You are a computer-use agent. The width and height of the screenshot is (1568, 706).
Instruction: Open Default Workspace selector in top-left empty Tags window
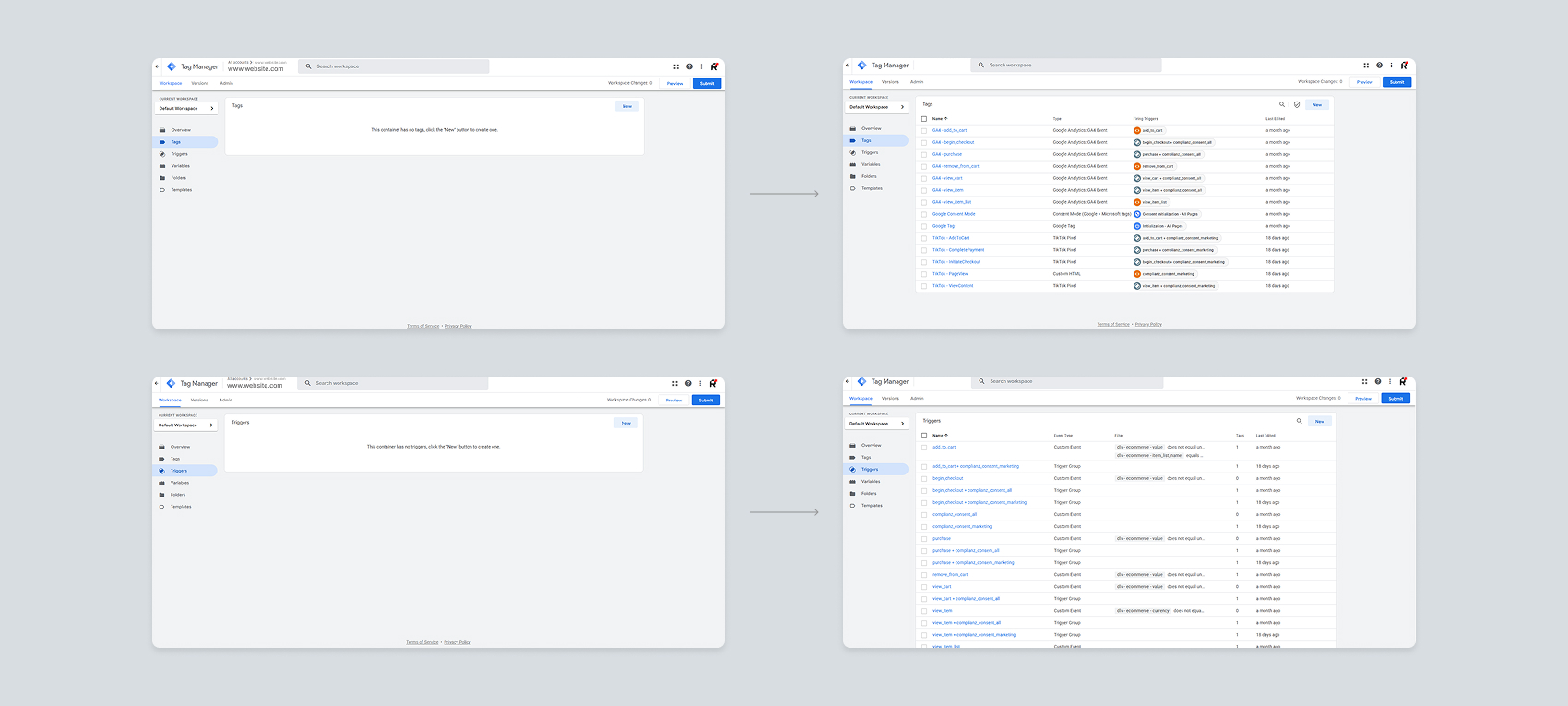pos(186,109)
